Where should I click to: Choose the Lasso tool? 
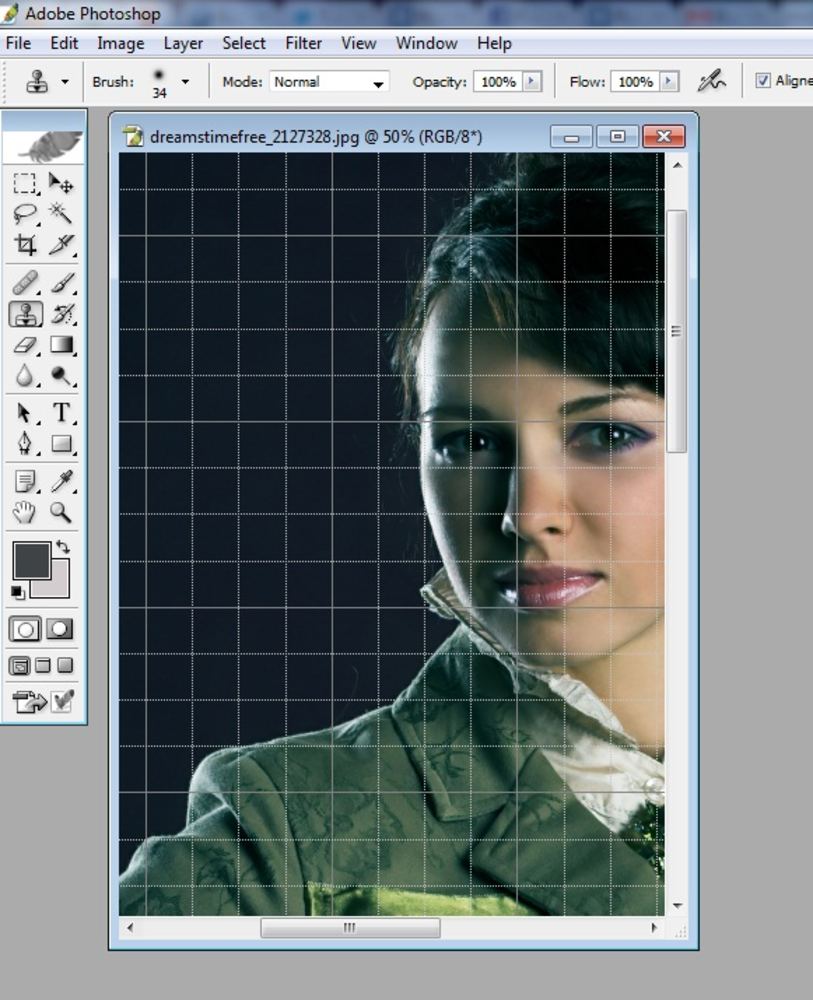click(25, 214)
